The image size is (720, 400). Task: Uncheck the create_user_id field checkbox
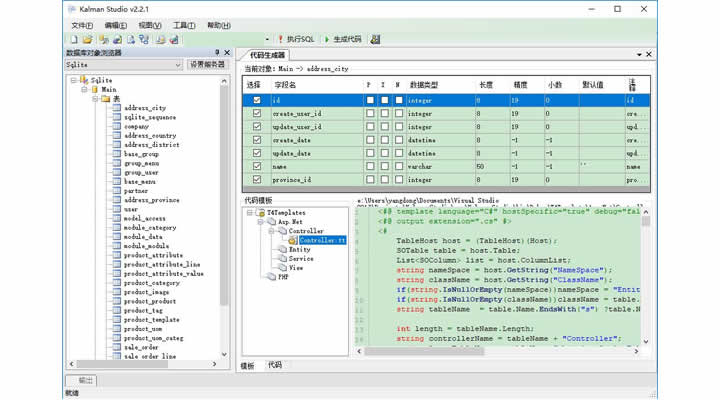(x=257, y=114)
